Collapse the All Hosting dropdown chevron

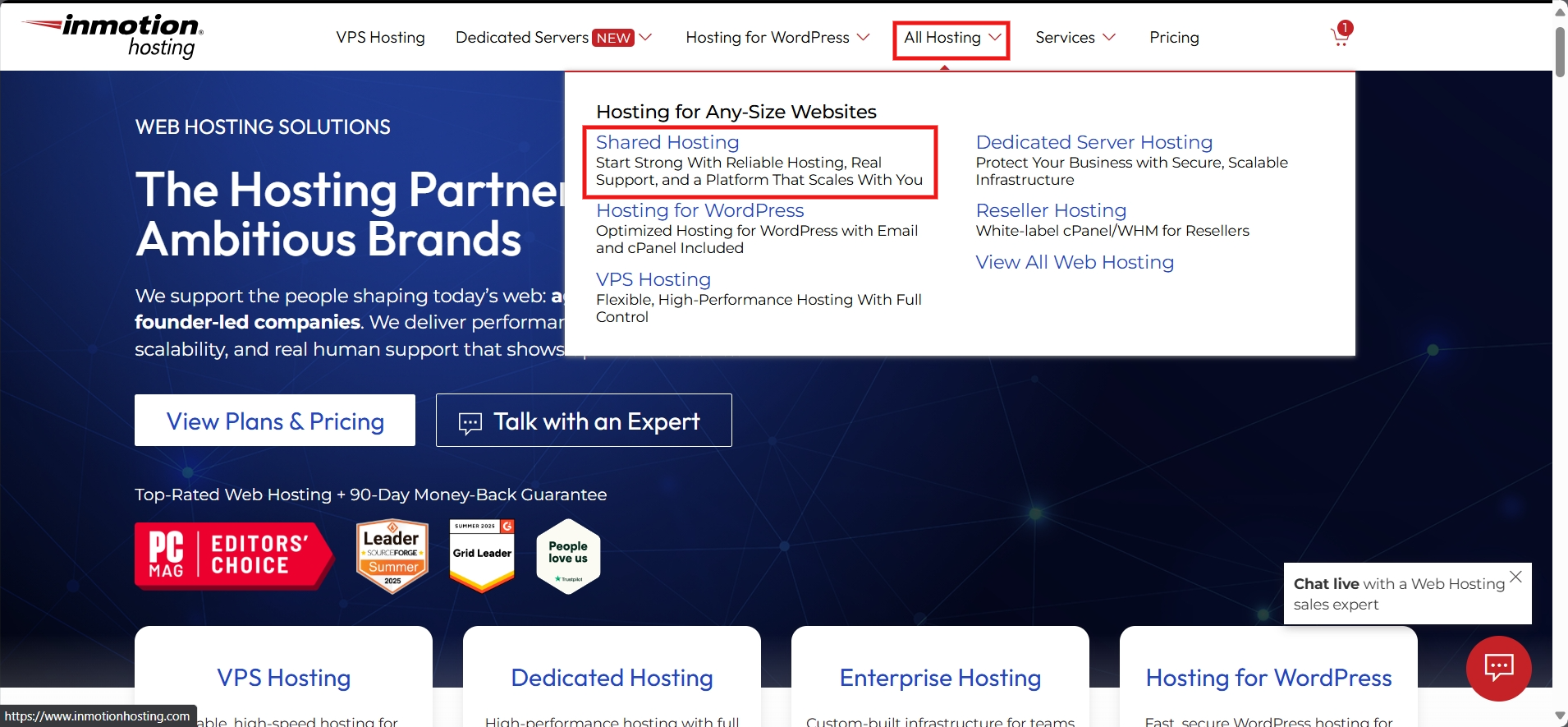995,37
